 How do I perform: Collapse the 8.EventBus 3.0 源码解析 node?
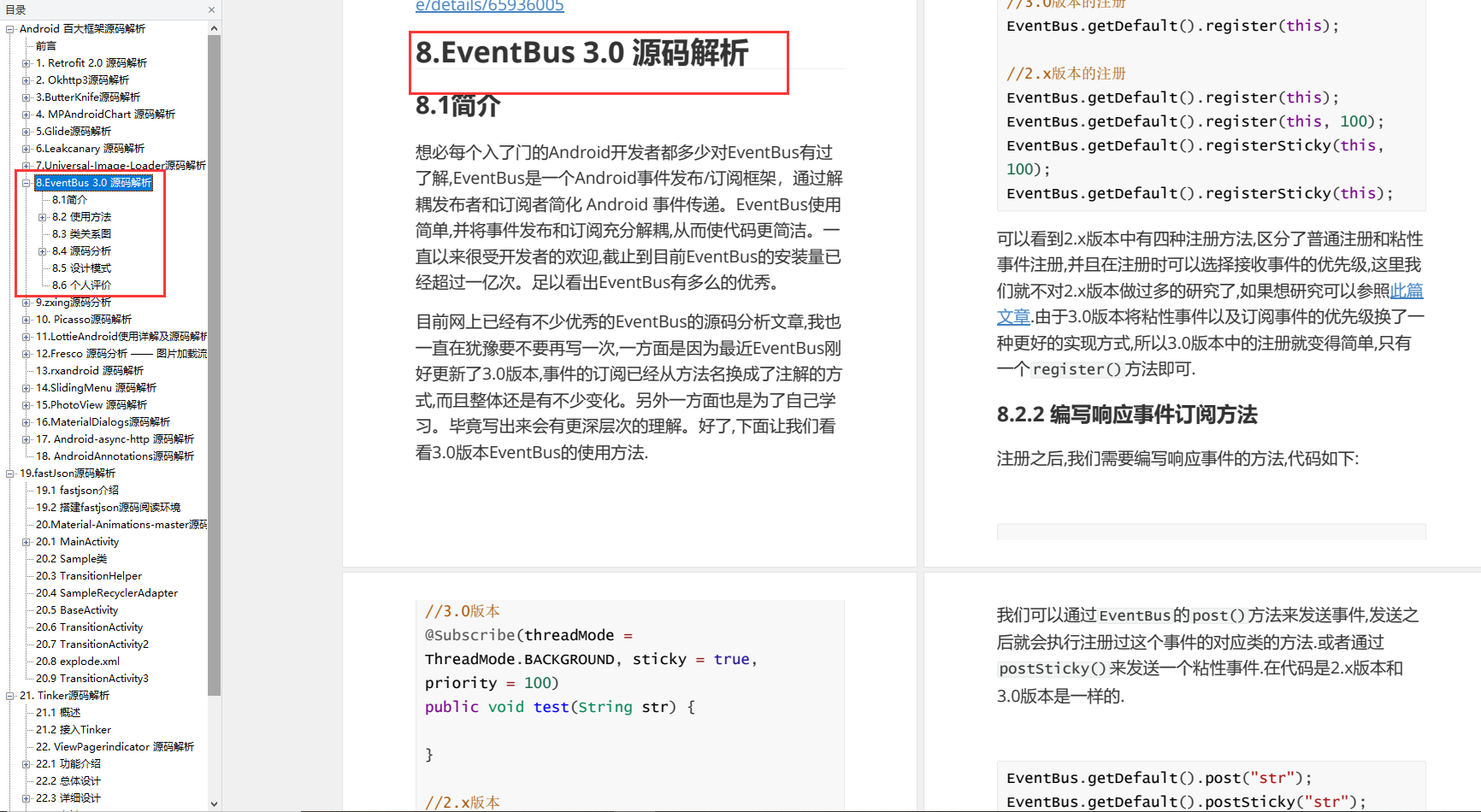click(x=27, y=183)
